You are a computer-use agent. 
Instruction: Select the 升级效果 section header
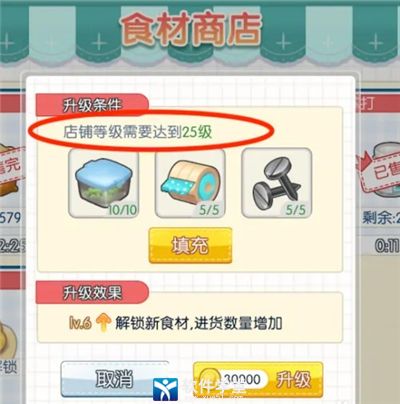[92, 292]
